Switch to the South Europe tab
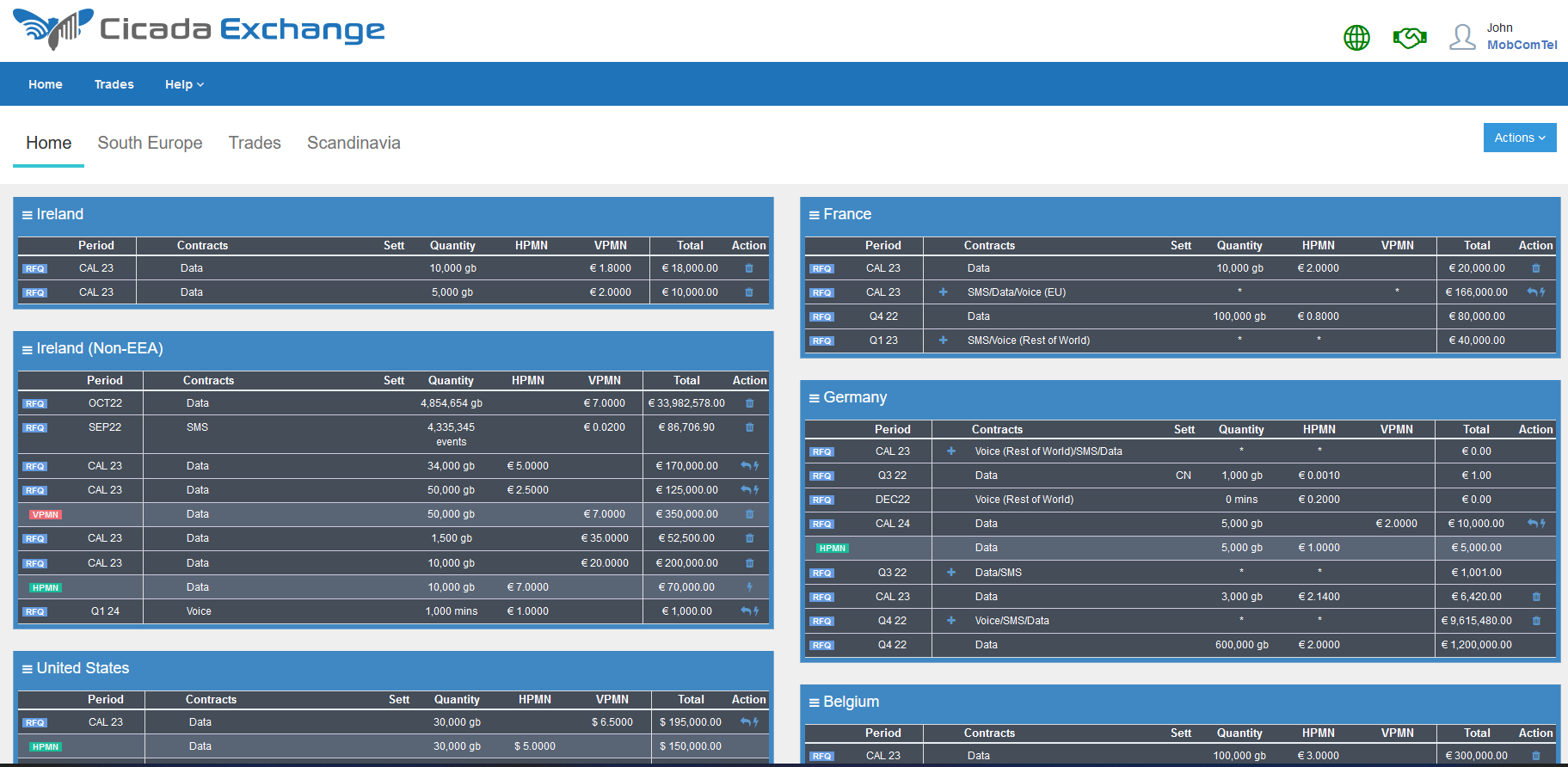1568x767 pixels. click(x=150, y=143)
